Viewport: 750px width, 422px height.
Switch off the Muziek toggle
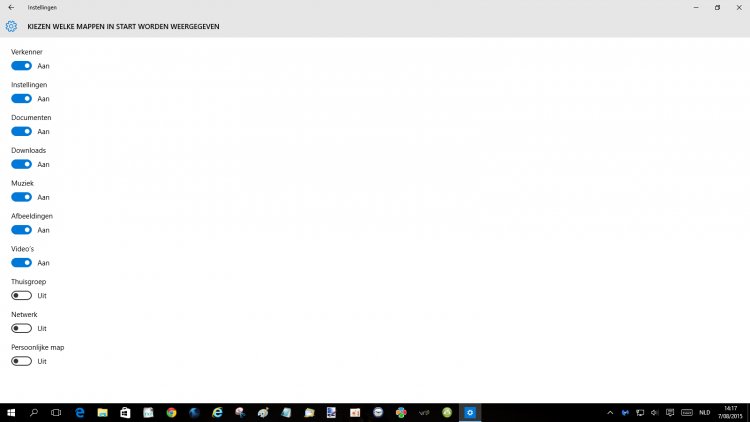point(22,197)
